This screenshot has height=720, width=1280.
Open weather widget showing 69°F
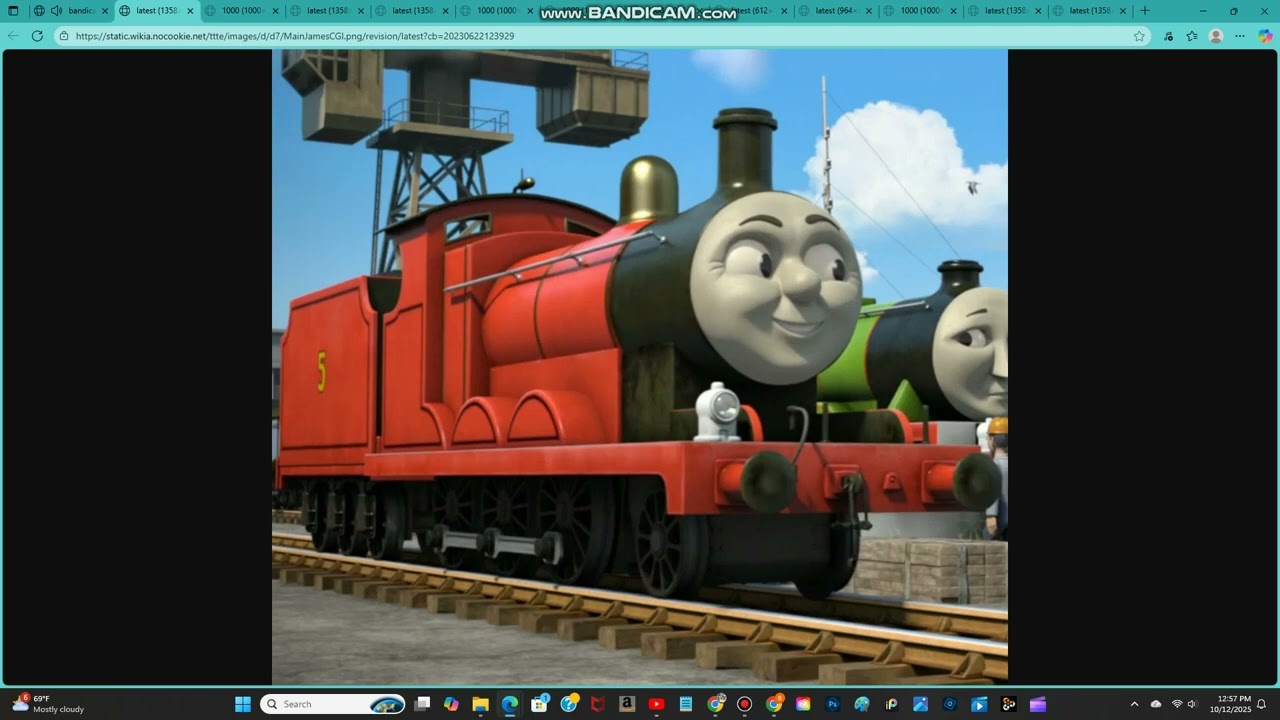(48, 704)
